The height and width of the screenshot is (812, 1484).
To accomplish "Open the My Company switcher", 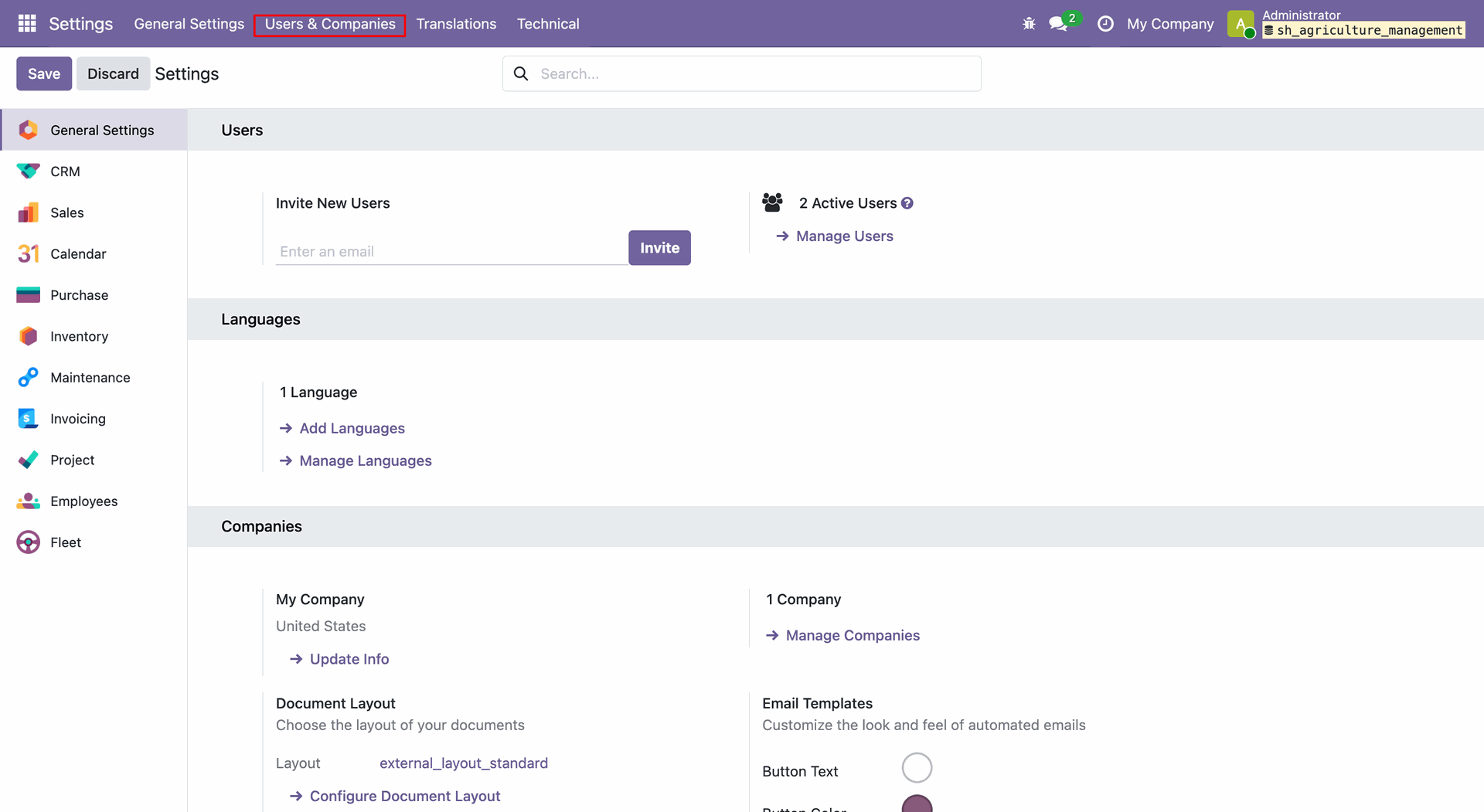I will [1170, 24].
